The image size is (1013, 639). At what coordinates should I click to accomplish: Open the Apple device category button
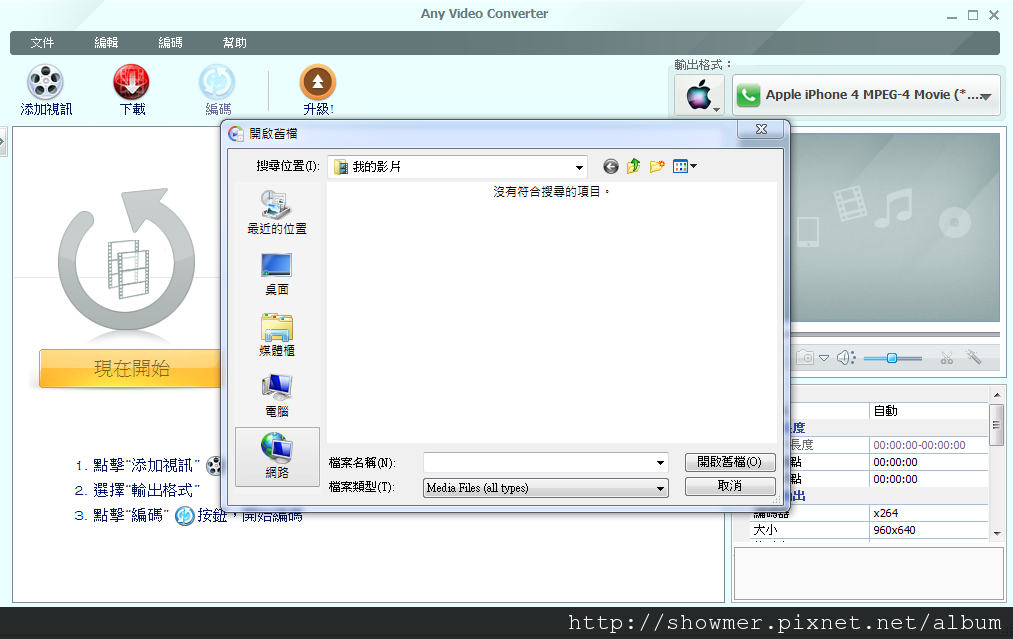coord(700,95)
